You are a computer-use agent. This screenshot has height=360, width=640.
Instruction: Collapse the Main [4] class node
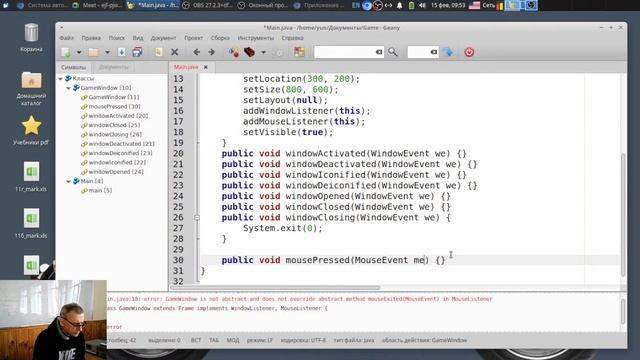tap(69, 181)
